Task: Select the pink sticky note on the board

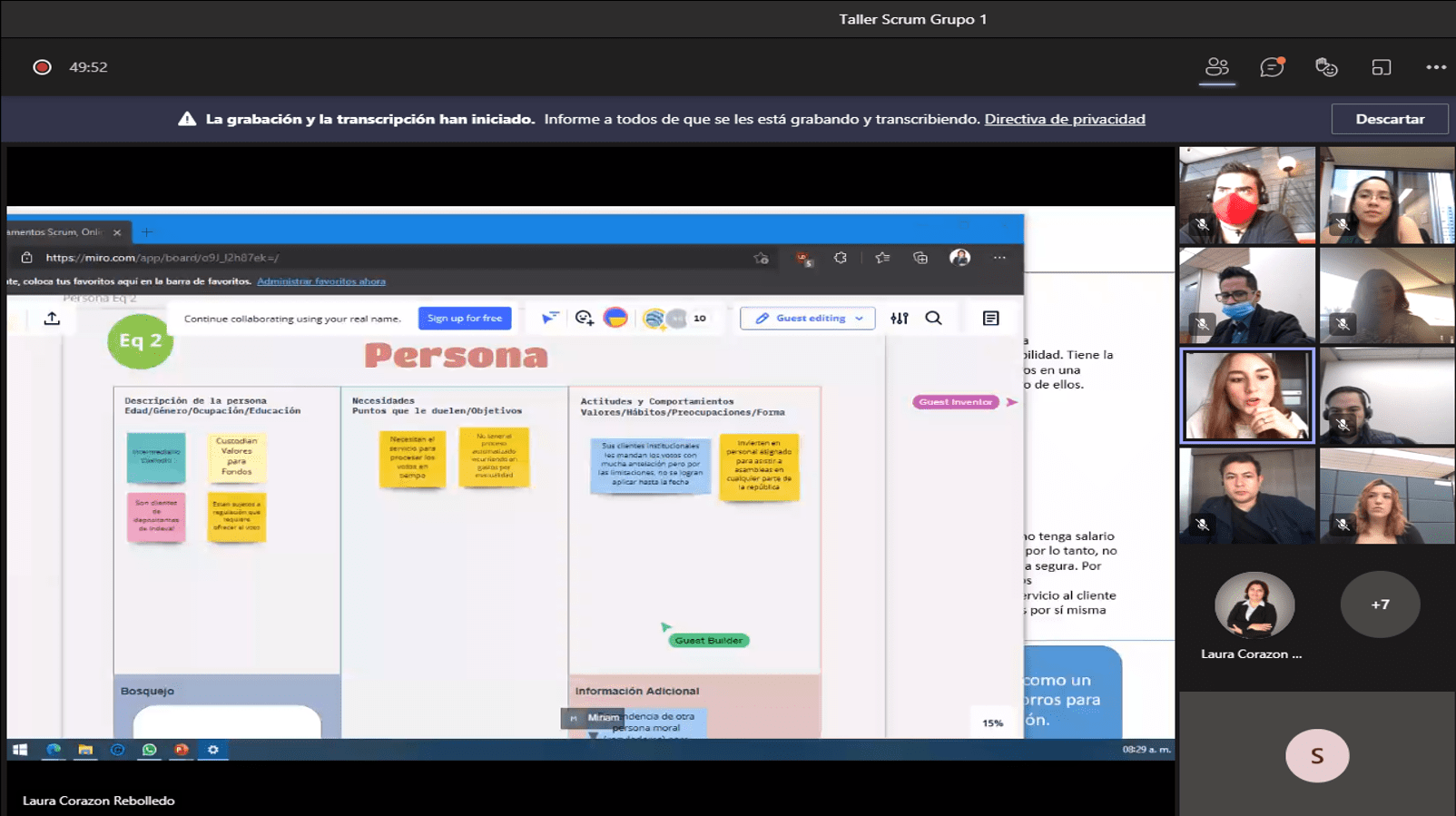Action: coord(156,516)
